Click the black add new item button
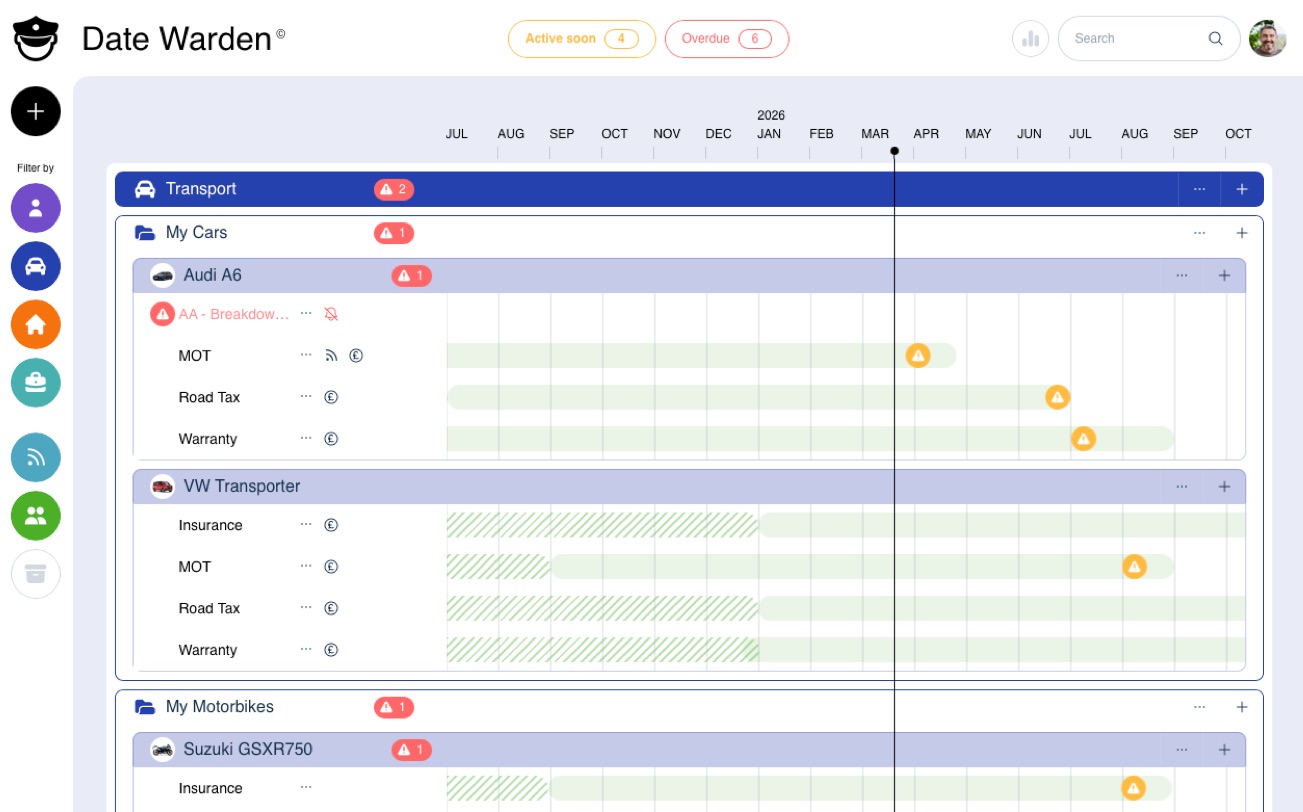This screenshot has width=1303, height=812. tap(36, 111)
